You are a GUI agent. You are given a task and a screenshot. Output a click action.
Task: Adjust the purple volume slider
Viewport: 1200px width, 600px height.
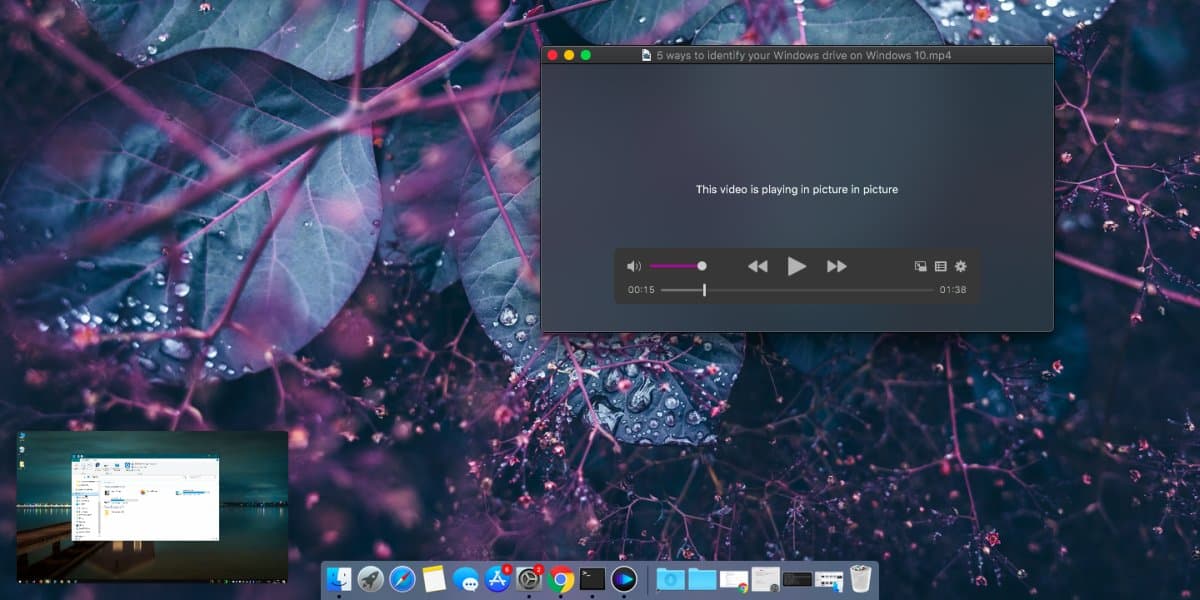tap(677, 266)
